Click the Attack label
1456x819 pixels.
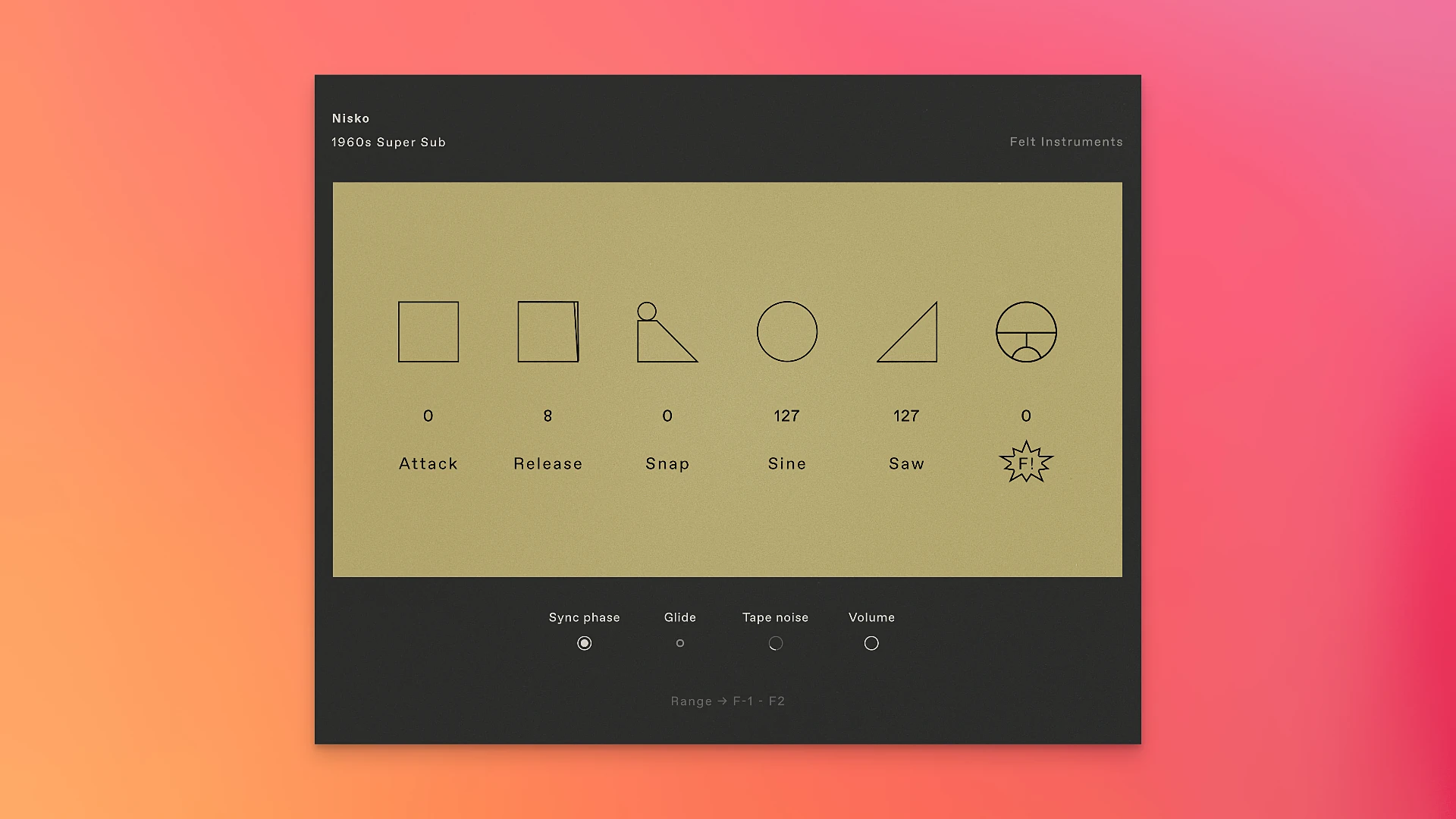[x=428, y=463]
